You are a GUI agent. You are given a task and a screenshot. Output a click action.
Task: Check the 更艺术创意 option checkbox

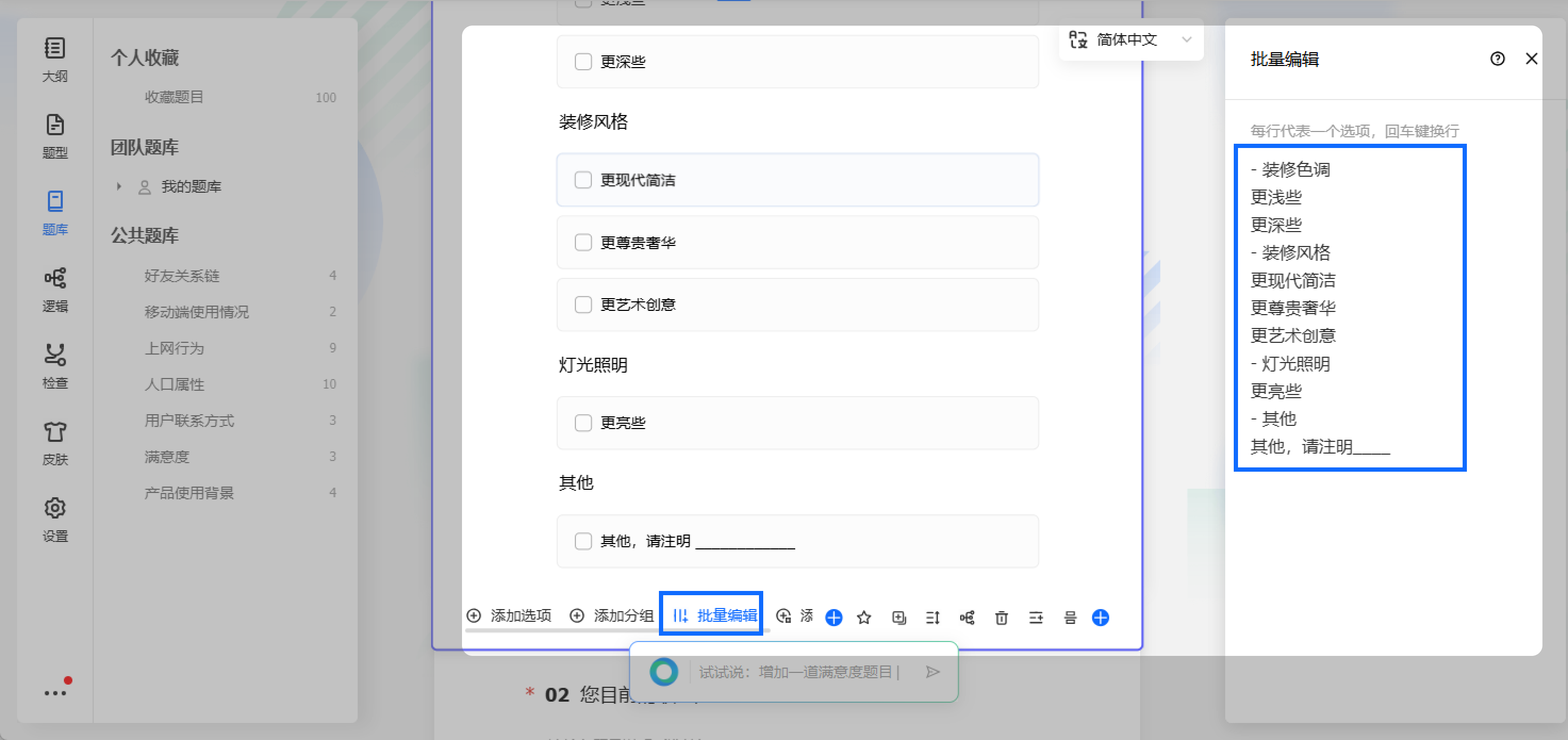pos(583,305)
